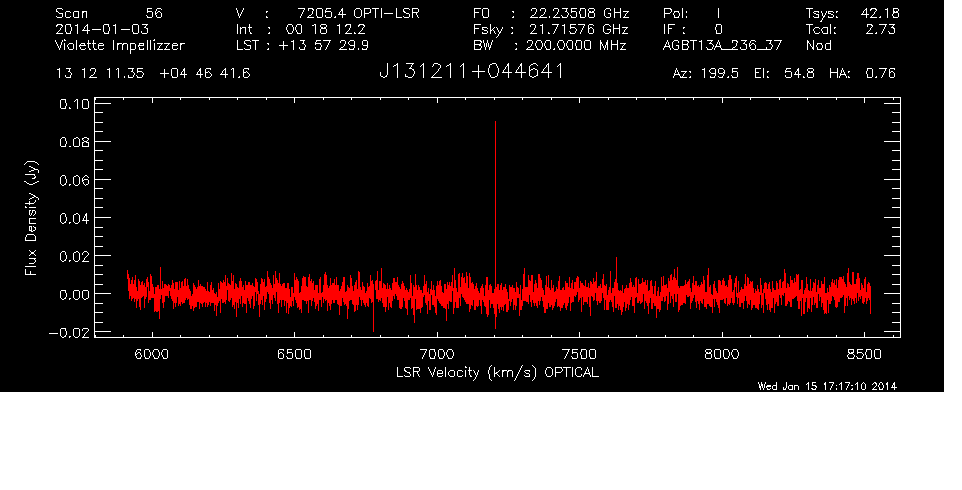The width and height of the screenshot is (962, 490).
Task: Click the 8000 velocity tick label
Action: [x=722, y=354]
